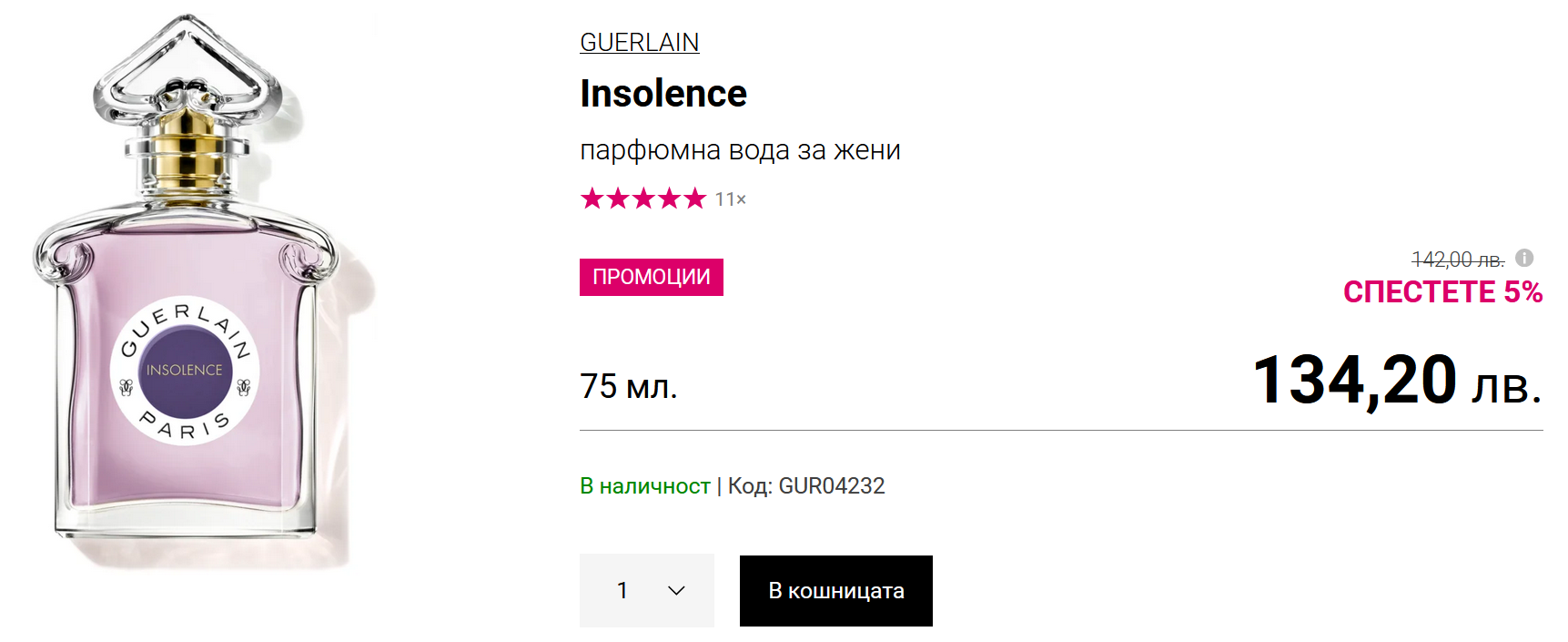Click the third pink rating star
This screenshot has width=1568, height=642.
pyautogui.click(x=643, y=199)
